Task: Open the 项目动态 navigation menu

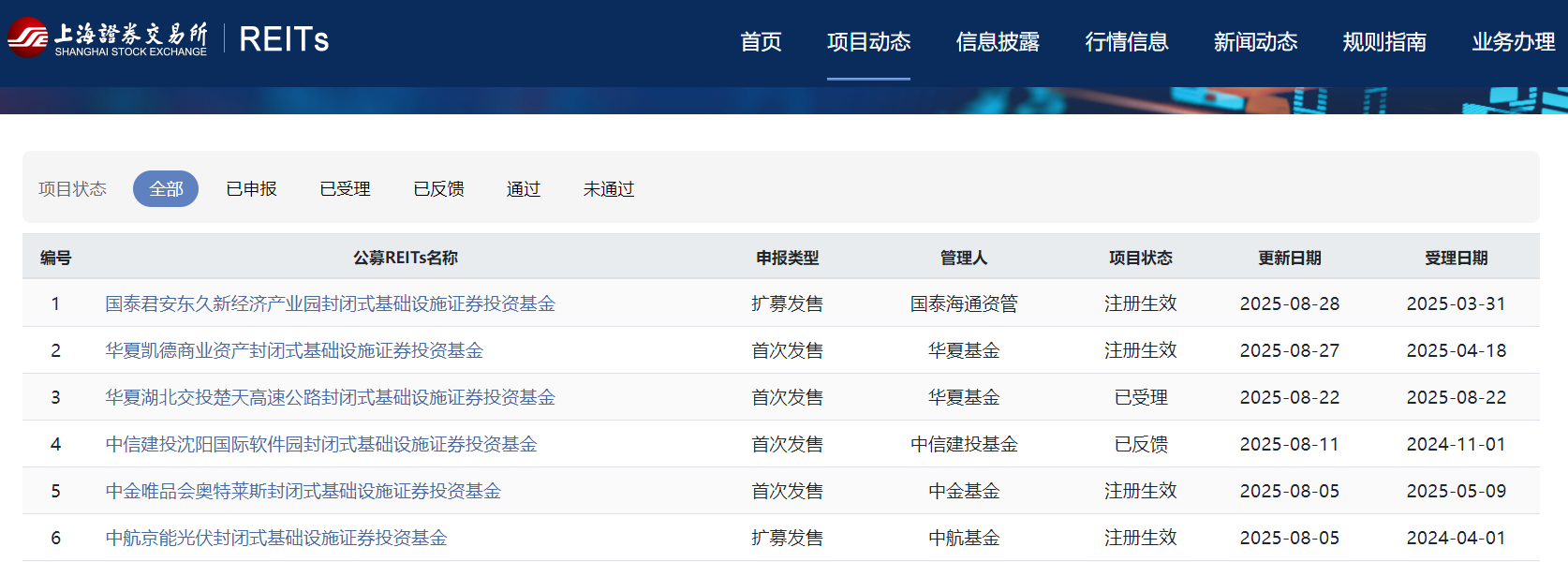Action: pos(868,42)
